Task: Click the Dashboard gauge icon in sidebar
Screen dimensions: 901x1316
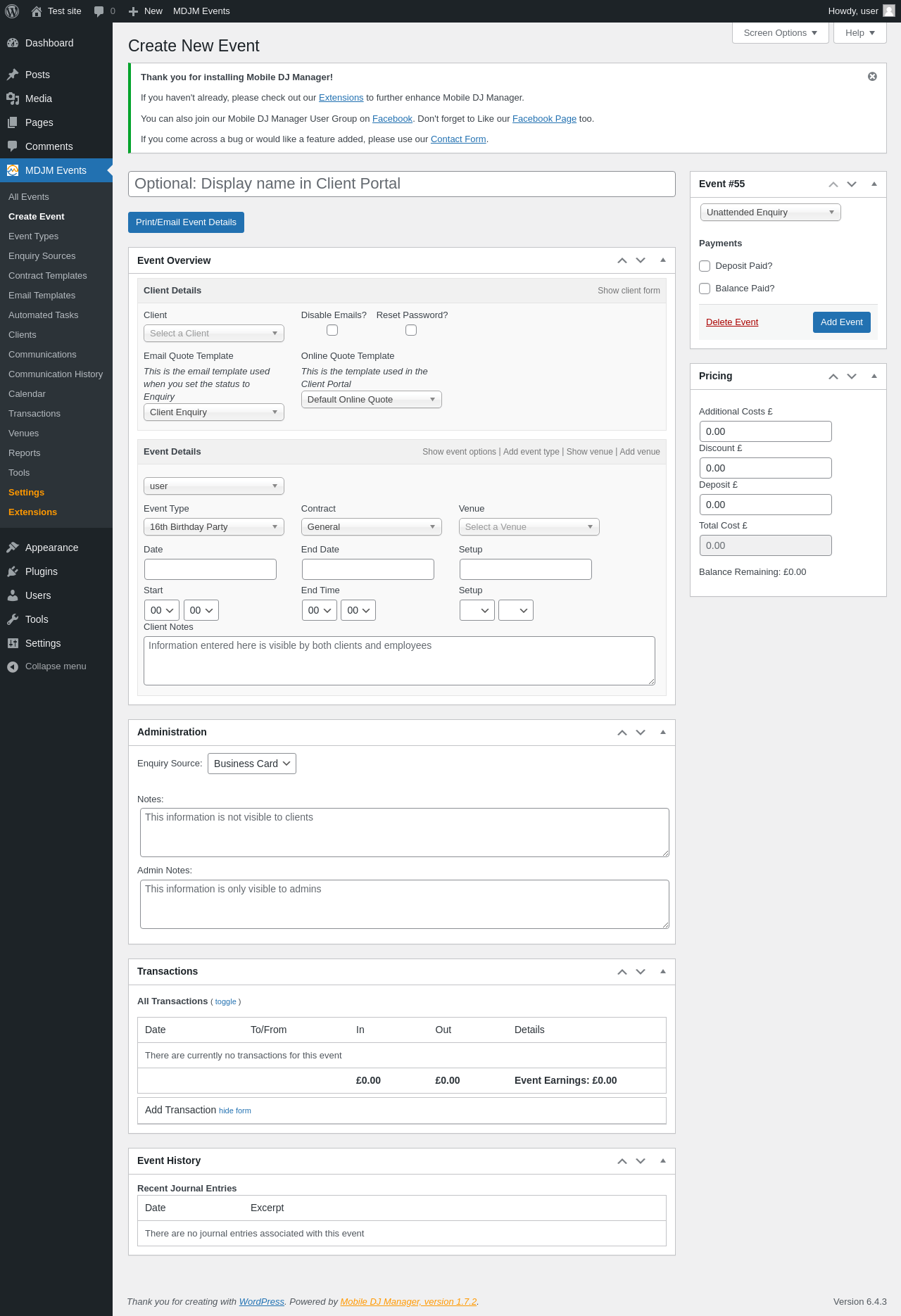Action: coord(13,43)
